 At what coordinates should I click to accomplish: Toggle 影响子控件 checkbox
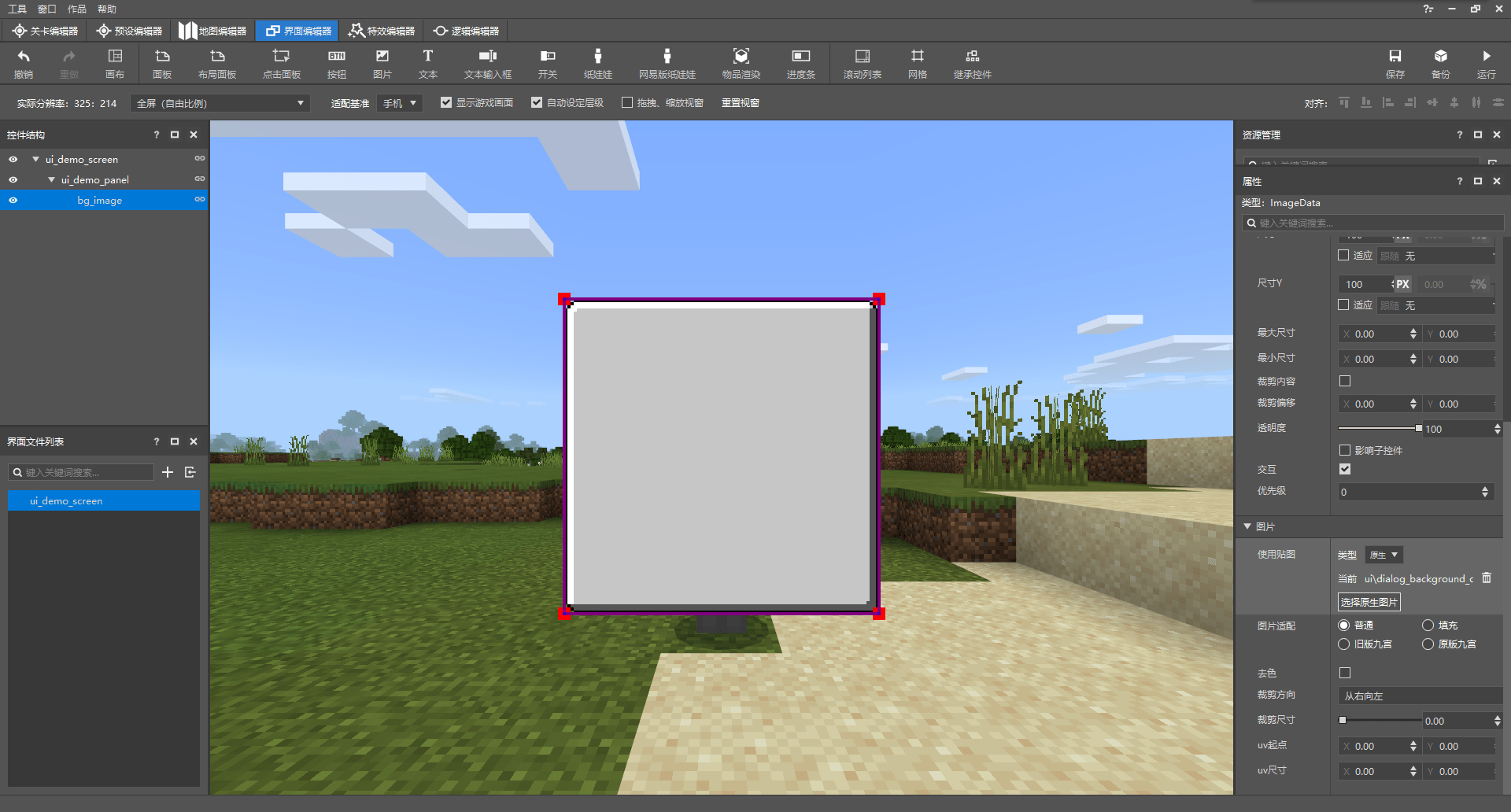1345,450
